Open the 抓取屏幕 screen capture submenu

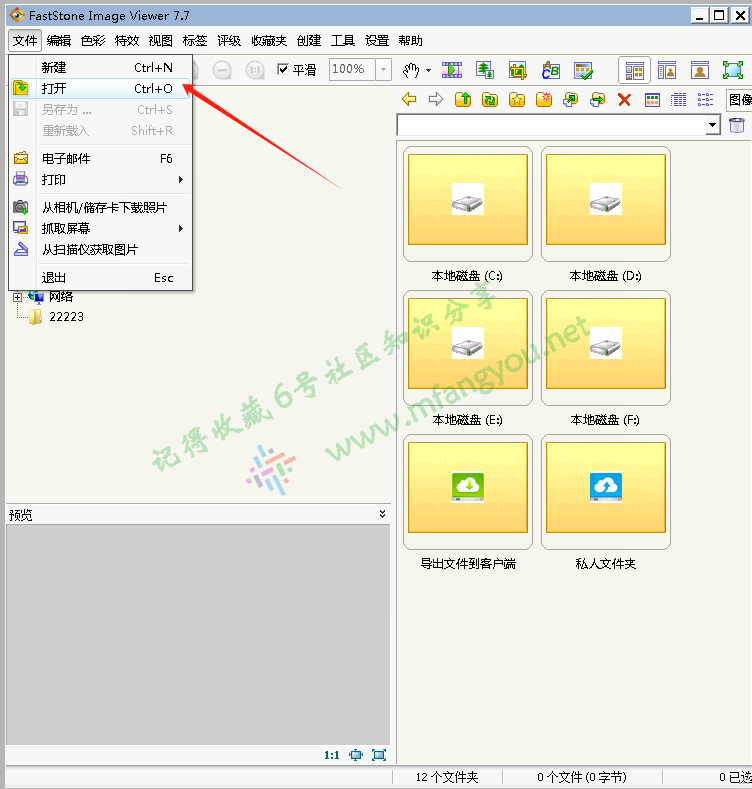click(66, 228)
